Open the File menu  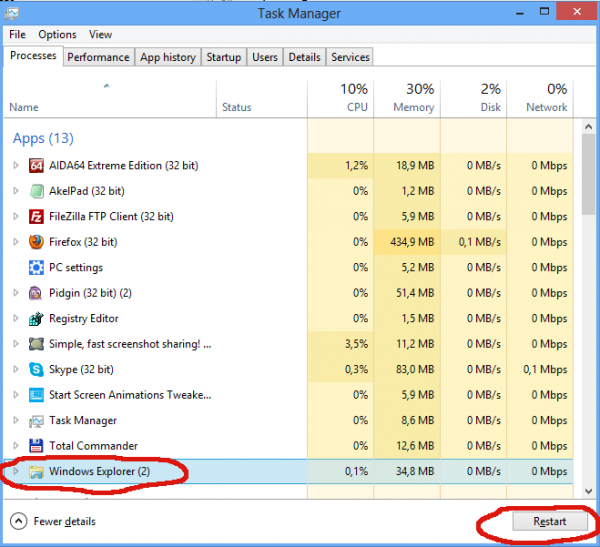tap(17, 35)
